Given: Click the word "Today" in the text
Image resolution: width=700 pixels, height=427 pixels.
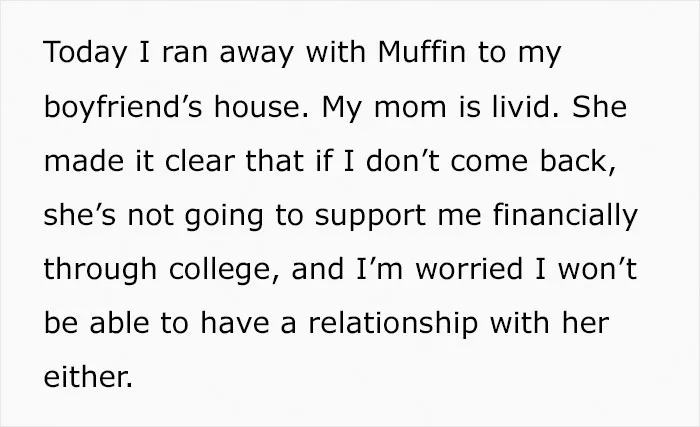Looking at the screenshot, I should tap(85, 53).
